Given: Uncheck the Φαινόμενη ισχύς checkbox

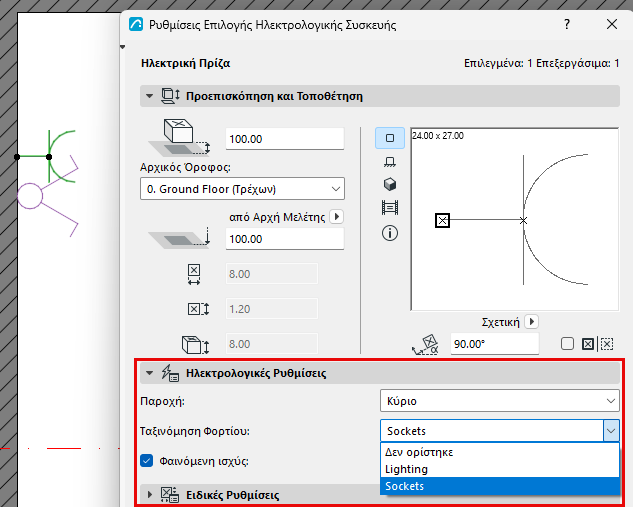Looking at the screenshot, I should pos(147,461).
